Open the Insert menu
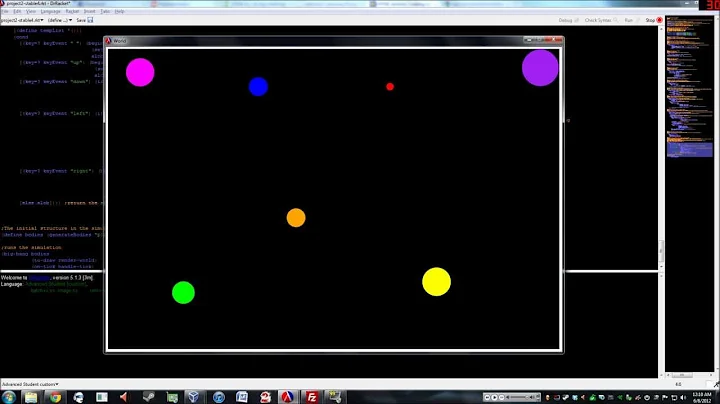This screenshot has width=720, height=404. [90, 11]
